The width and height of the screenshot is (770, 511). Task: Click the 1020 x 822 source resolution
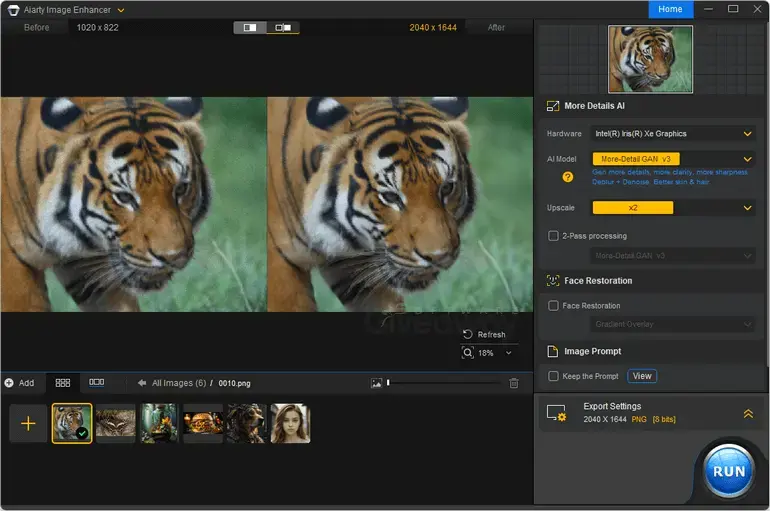[x=97, y=27]
